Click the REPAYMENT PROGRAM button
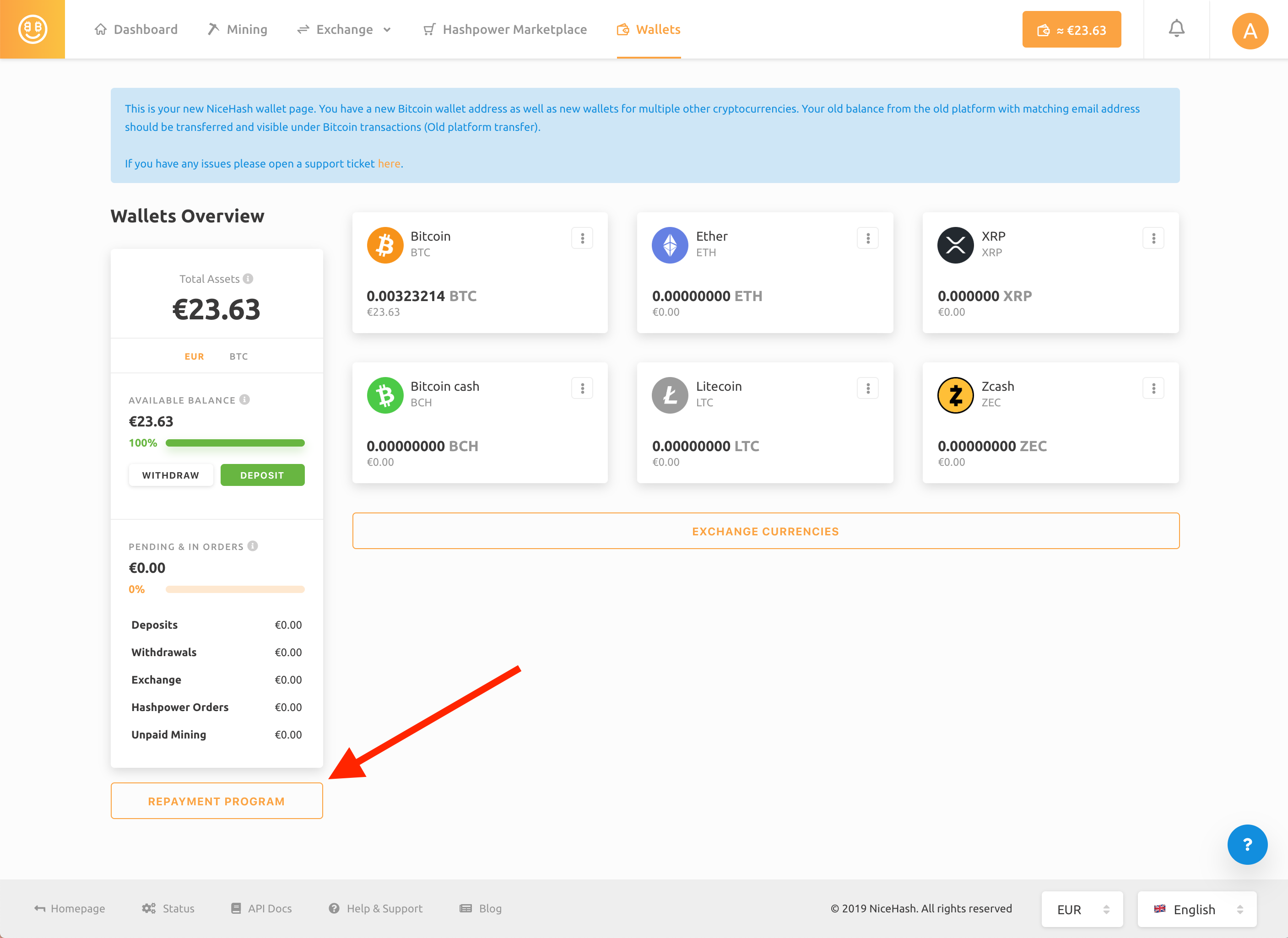The width and height of the screenshot is (1288, 938). (216, 800)
